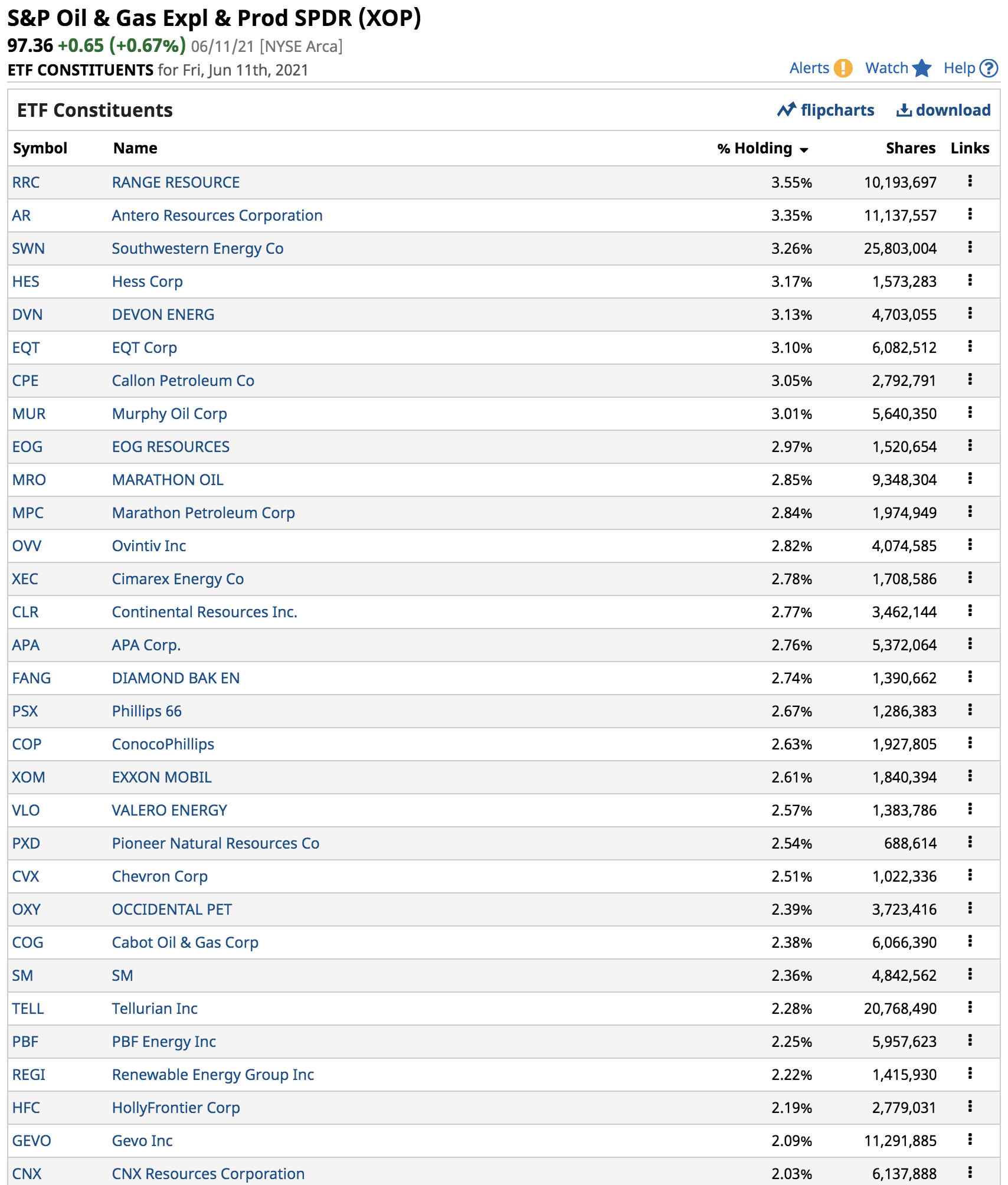Open links menu for MPC row
The width and height of the screenshot is (1008, 1185).
(x=970, y=512)
